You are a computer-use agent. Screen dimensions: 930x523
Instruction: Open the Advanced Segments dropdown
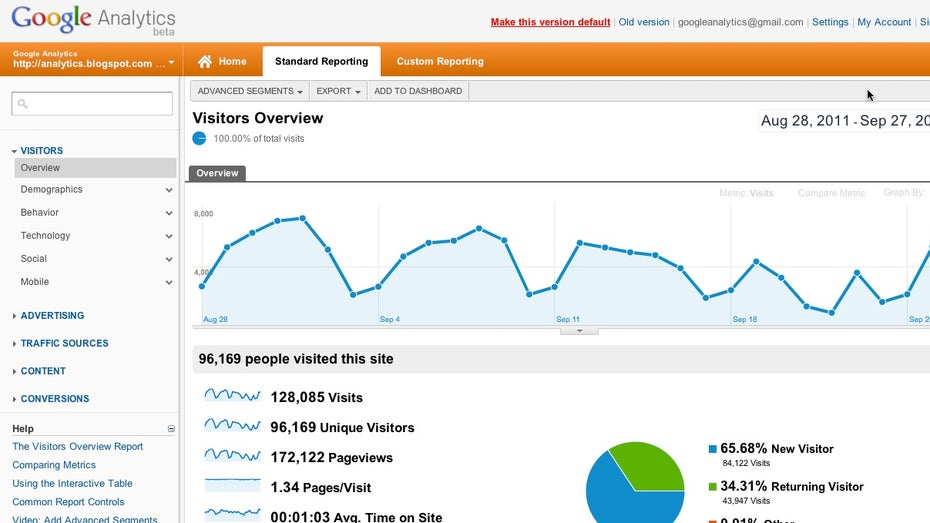(250, 91)
